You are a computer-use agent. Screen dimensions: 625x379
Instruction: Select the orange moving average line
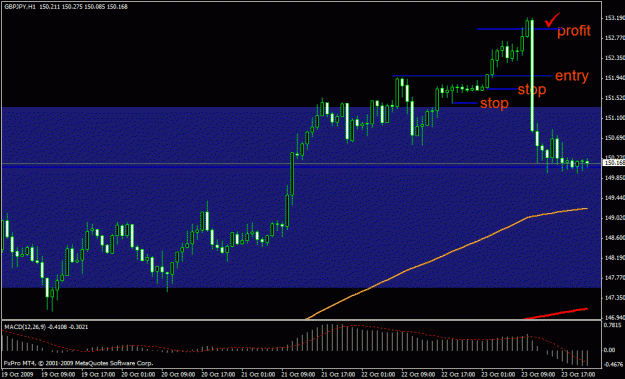pos(446,253)
